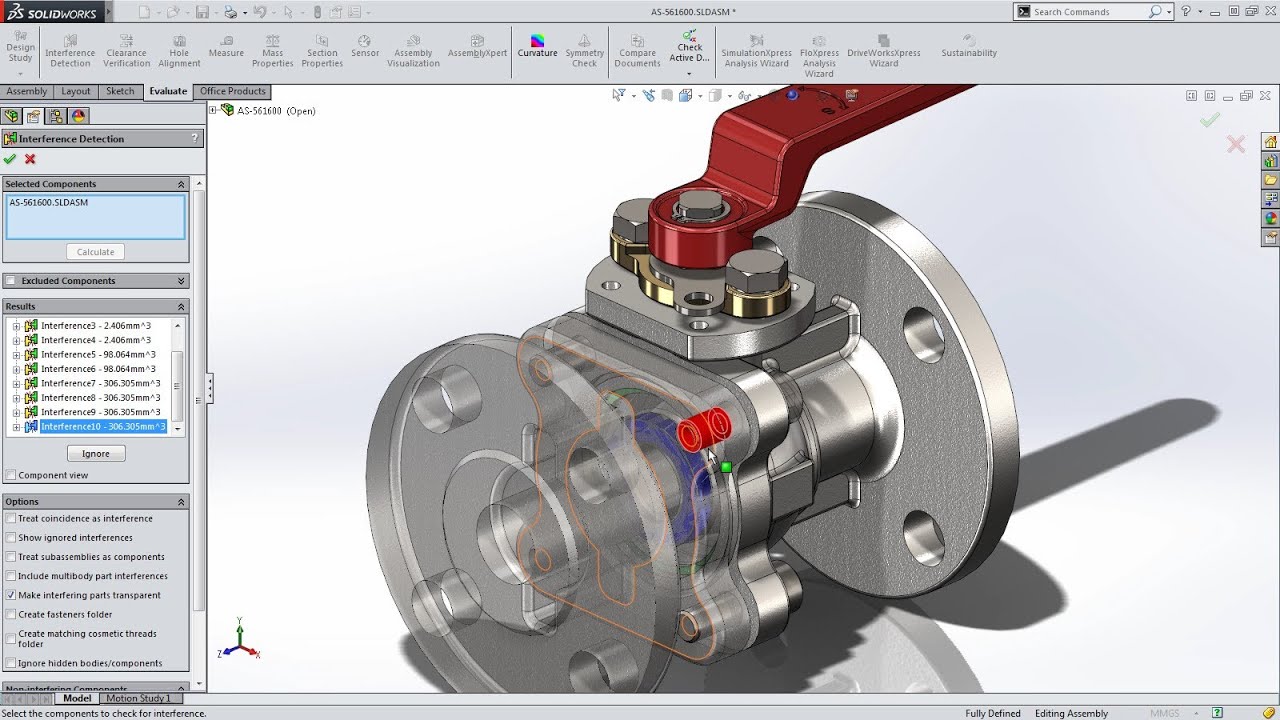Open Compare Documents tool
This screenshot has width=1280, height=720.
click(x=637, y=51)
